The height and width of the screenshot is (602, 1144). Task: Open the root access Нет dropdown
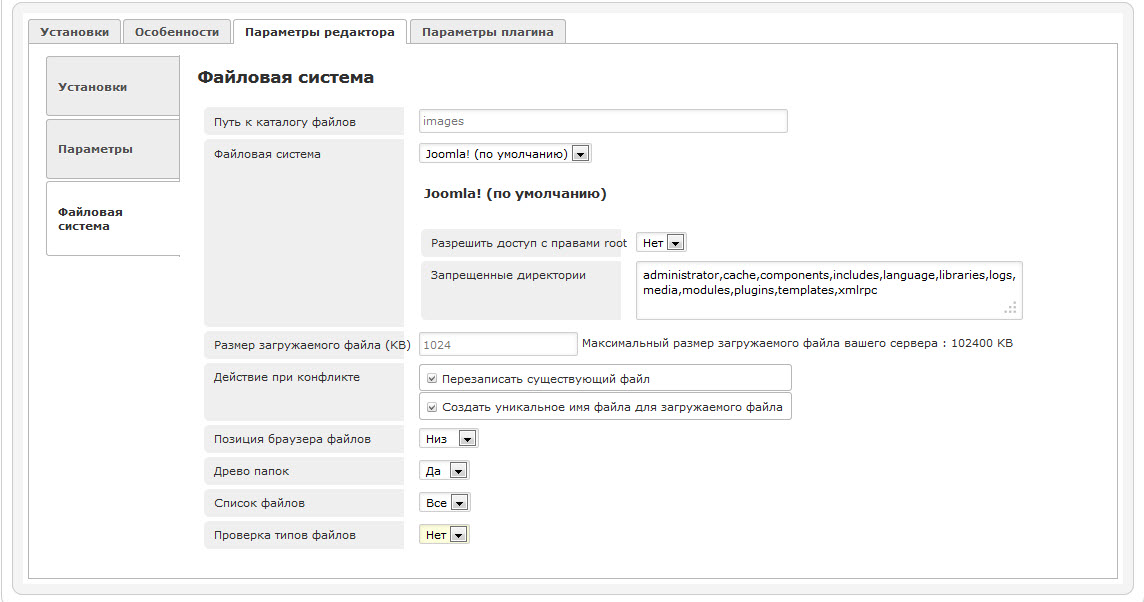point(661,243)
